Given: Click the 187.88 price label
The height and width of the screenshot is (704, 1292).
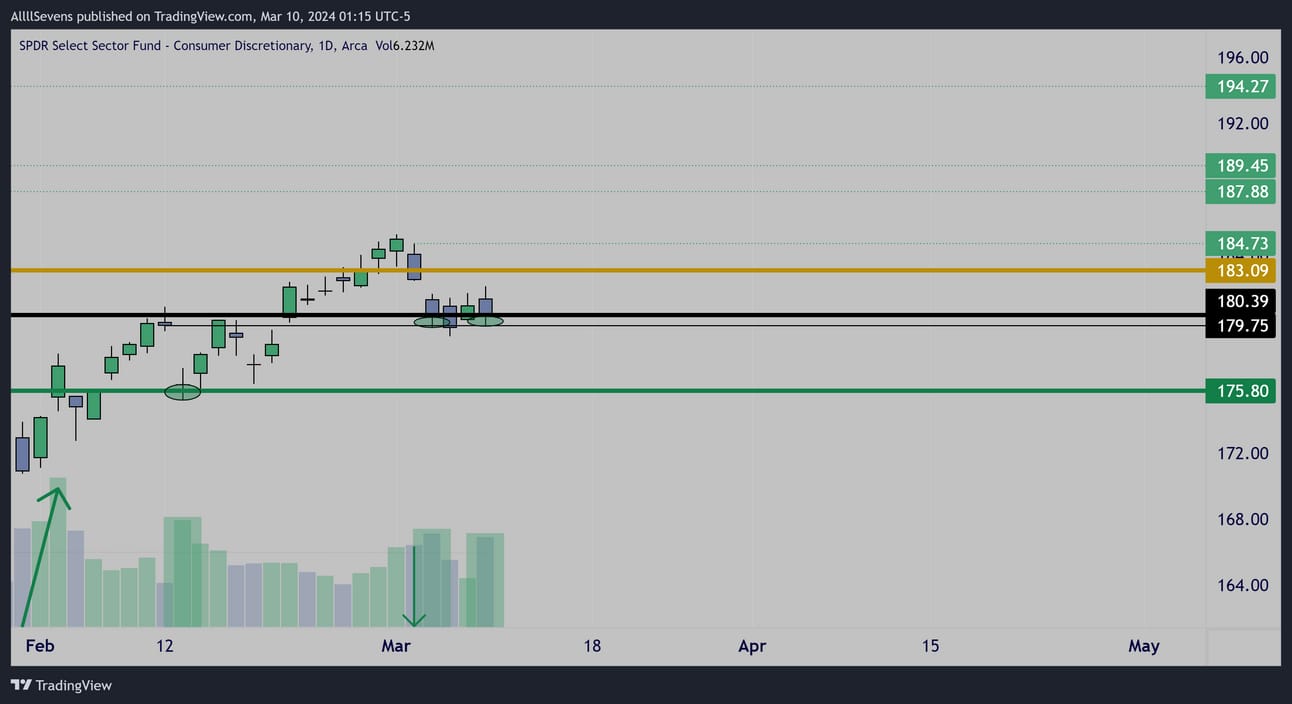Looking at the screenshot, I should click(1241, 191).
